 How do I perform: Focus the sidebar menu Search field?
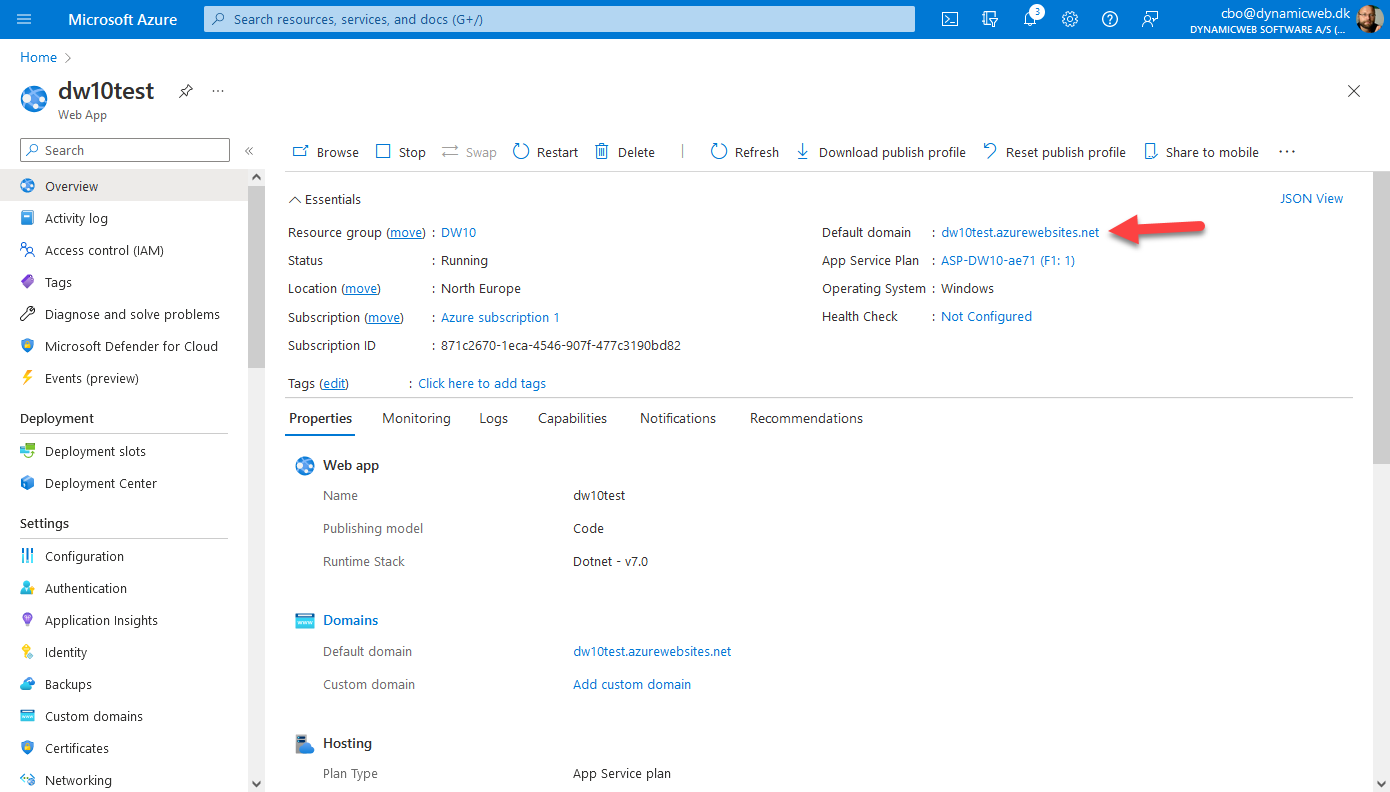[125, 150]
